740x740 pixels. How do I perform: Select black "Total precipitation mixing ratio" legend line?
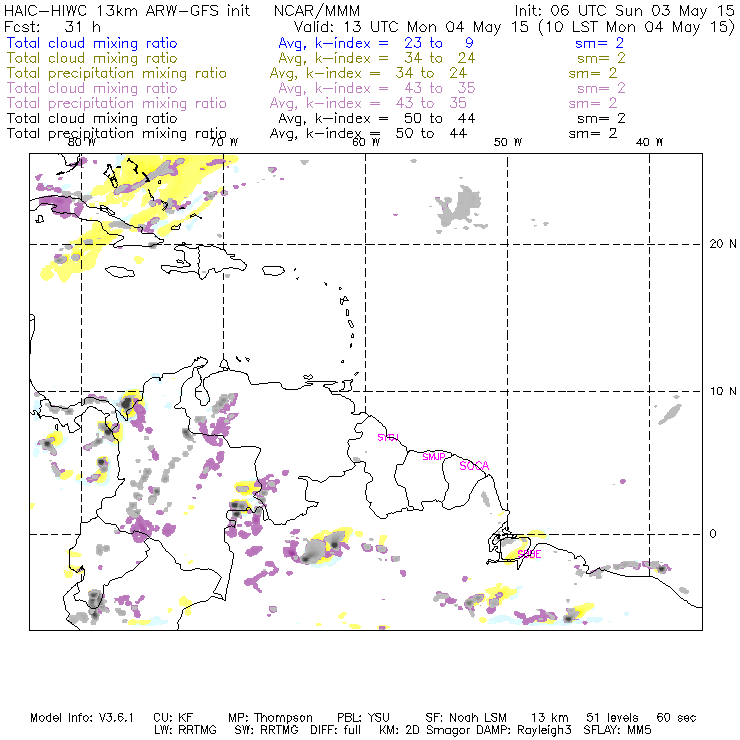coord(117,134)
